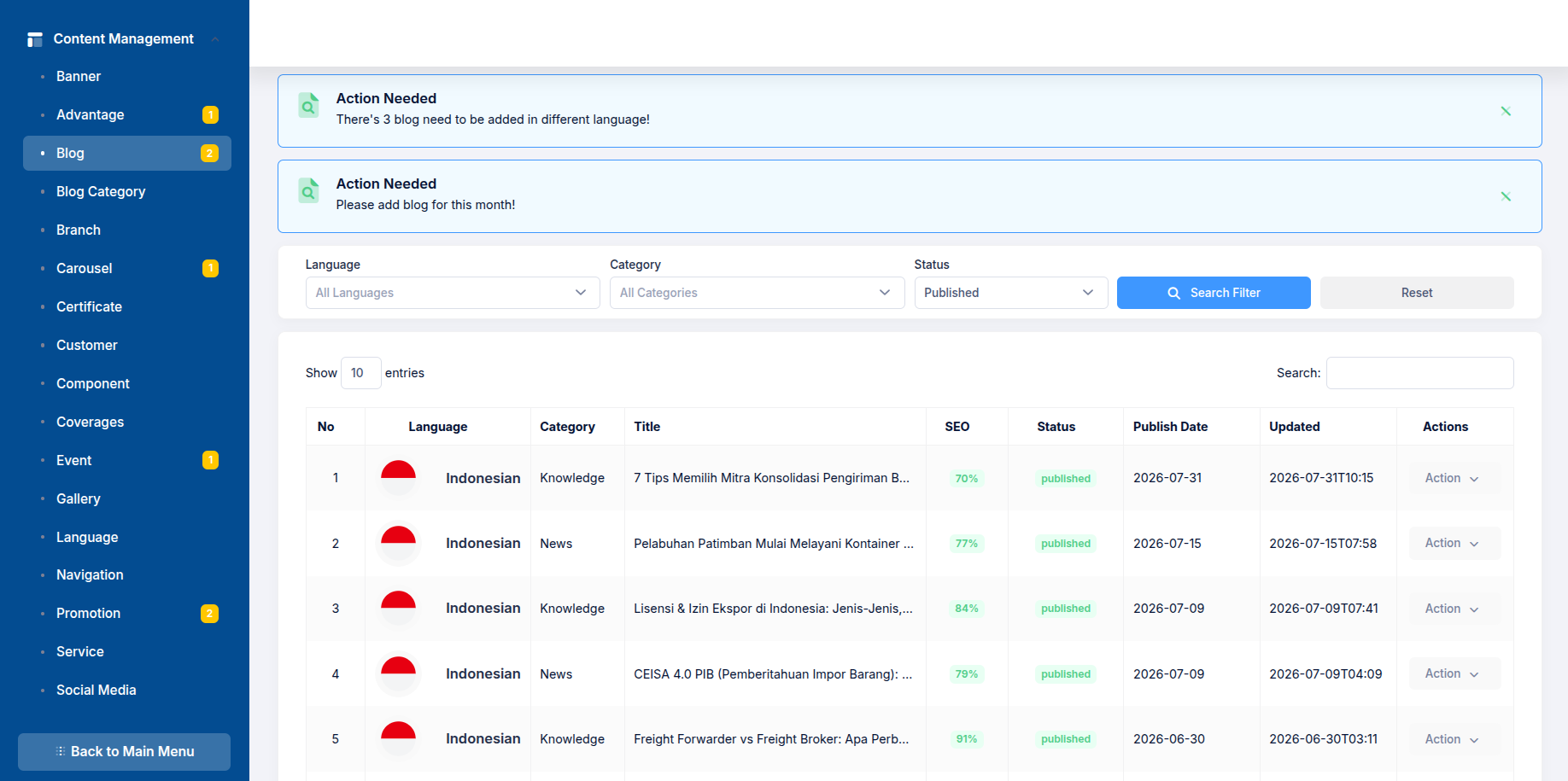The width and height of the screenshot is (1568, 781).
Task: Go to Coverages in sidebar
Action: coord(91,423)
